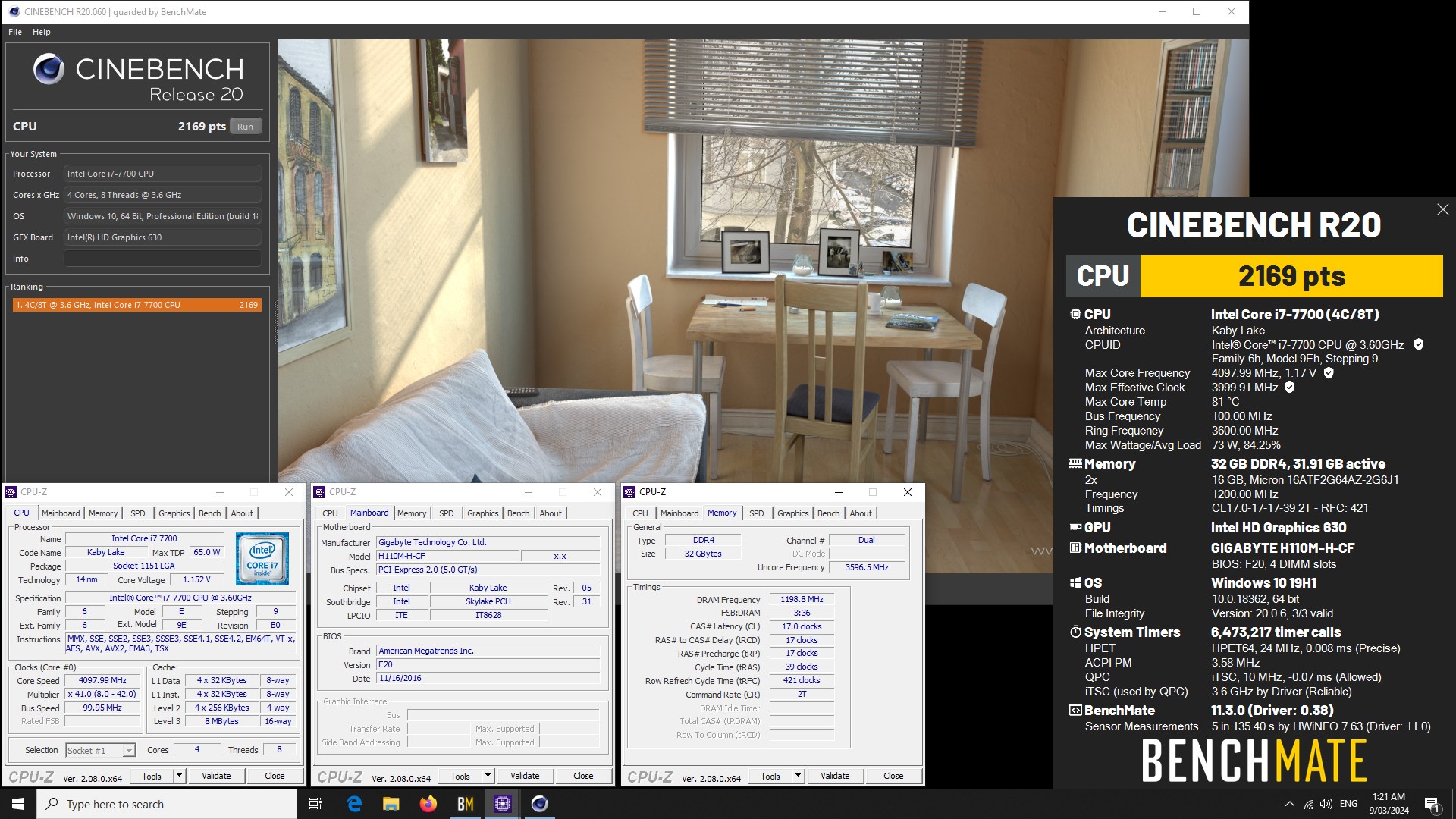This screenshot has width=1456, height=819.
Task: Click the CPU-Z Memory window title icon
Action: coord(629,492)
